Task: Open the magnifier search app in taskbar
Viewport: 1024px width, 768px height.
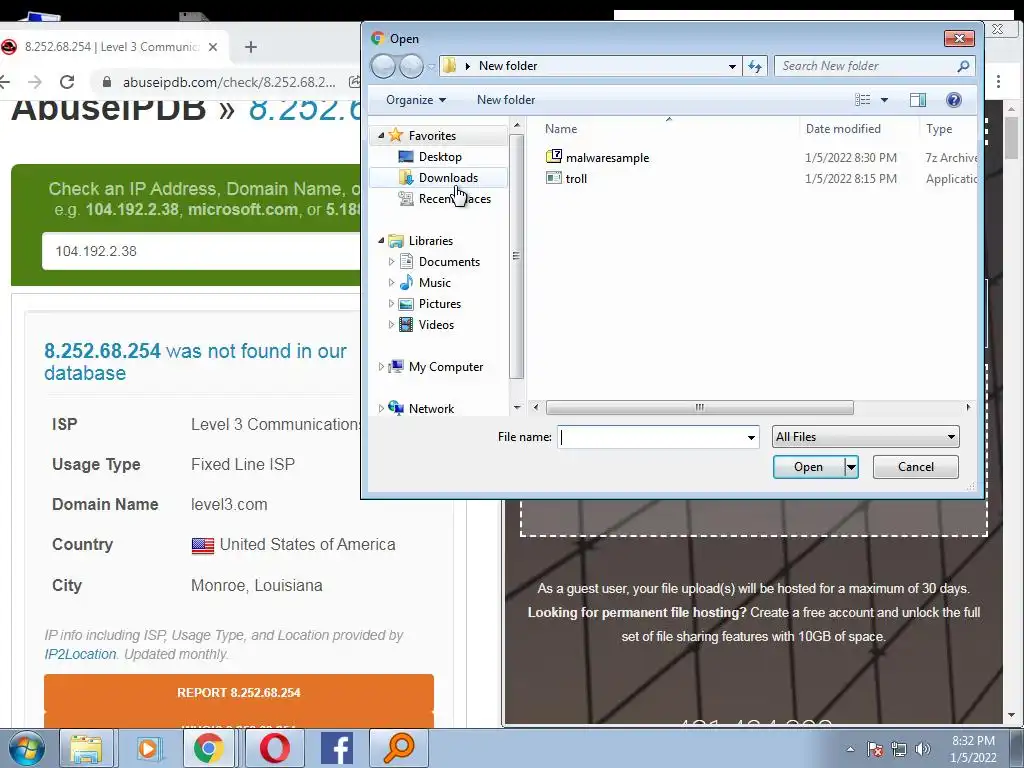Action: (x=398, y=748)
